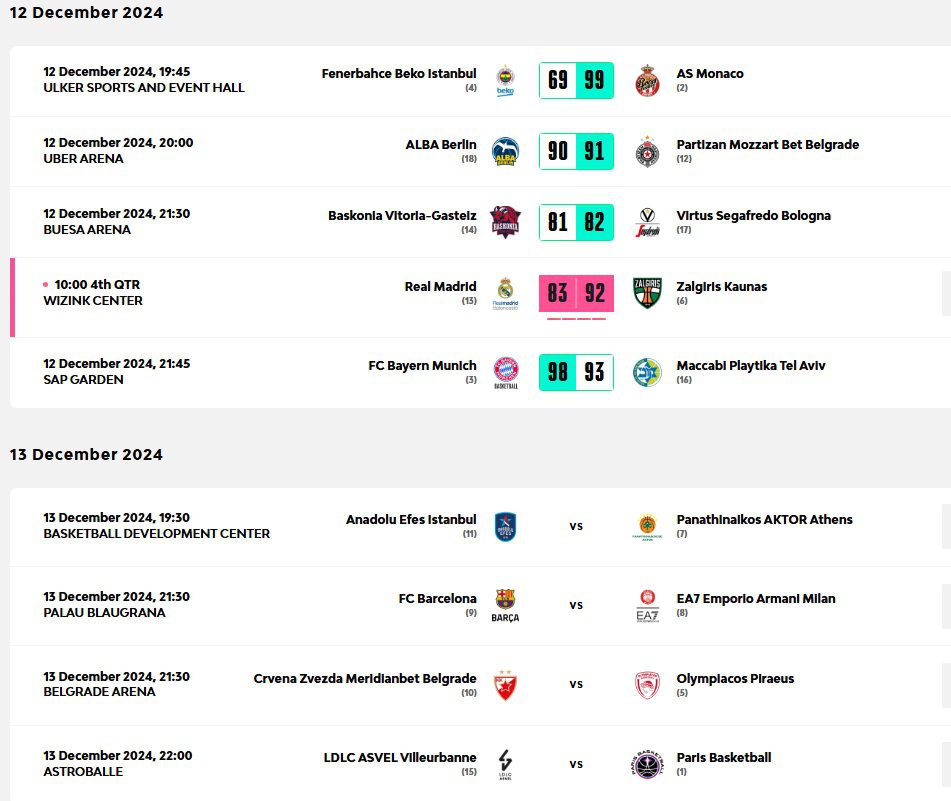Image resolution: width=951 pixels, height=801 pixels.
Task: Open the ALBA Berlin logo
Action: tap(505, 151)
